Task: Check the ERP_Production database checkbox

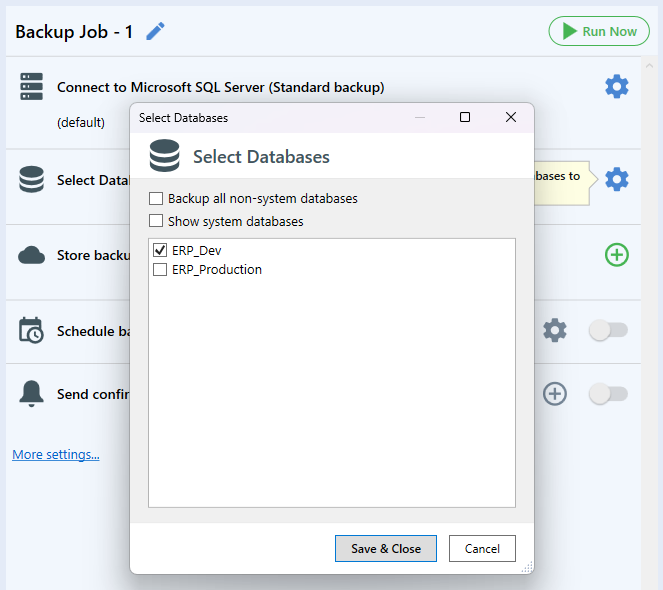Action: pyautogui.click(x=160, y=269)
